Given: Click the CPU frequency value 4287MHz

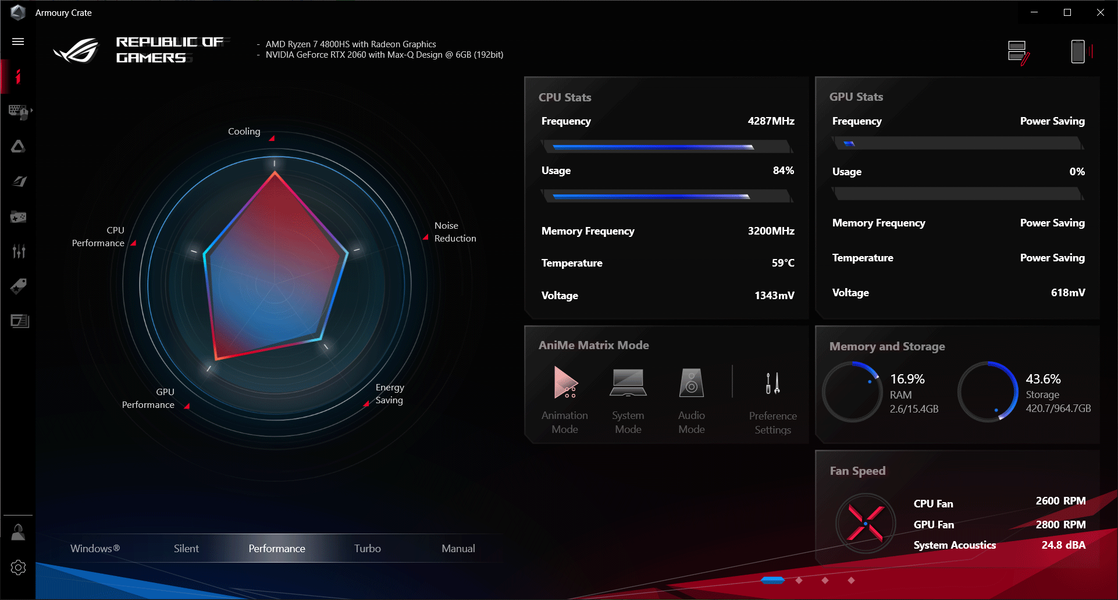Looking at the screenshot, I should click(771, 121).
